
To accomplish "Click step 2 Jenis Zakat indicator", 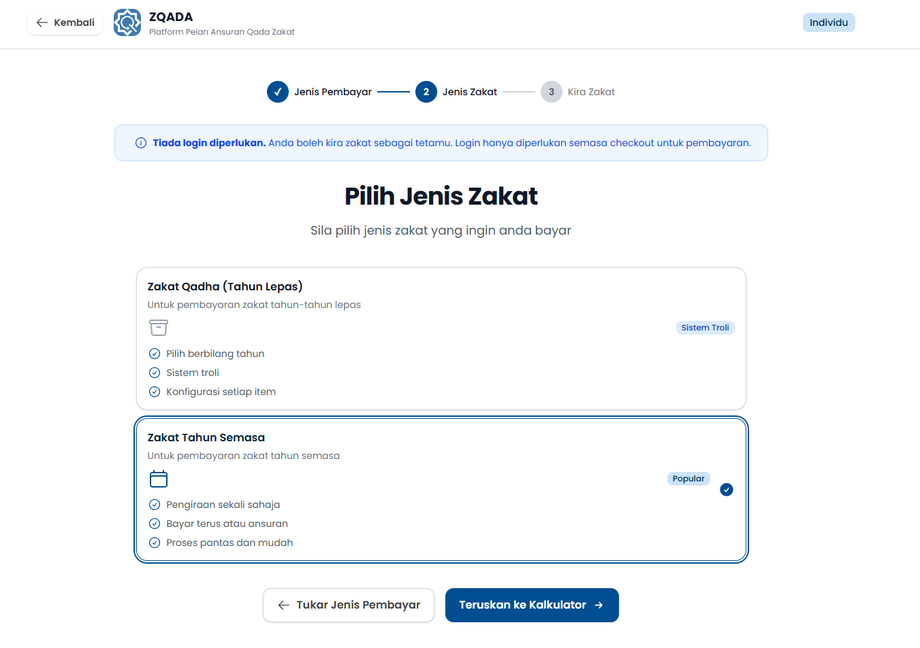I will pos(426,92).
